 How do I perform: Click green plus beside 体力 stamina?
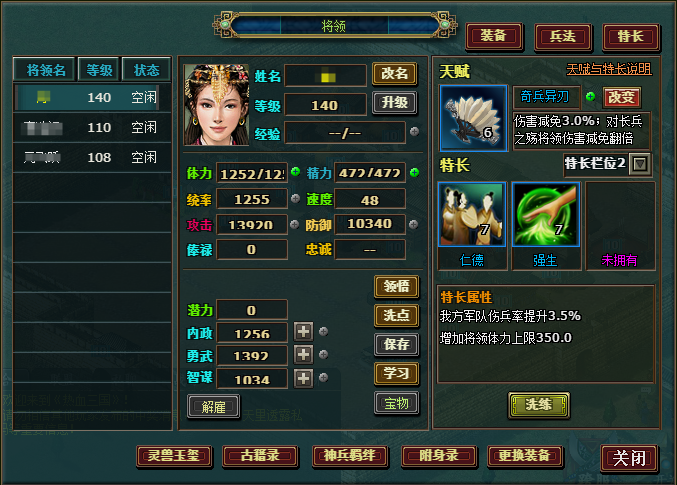pyautogui.click(x=295, y=172)
